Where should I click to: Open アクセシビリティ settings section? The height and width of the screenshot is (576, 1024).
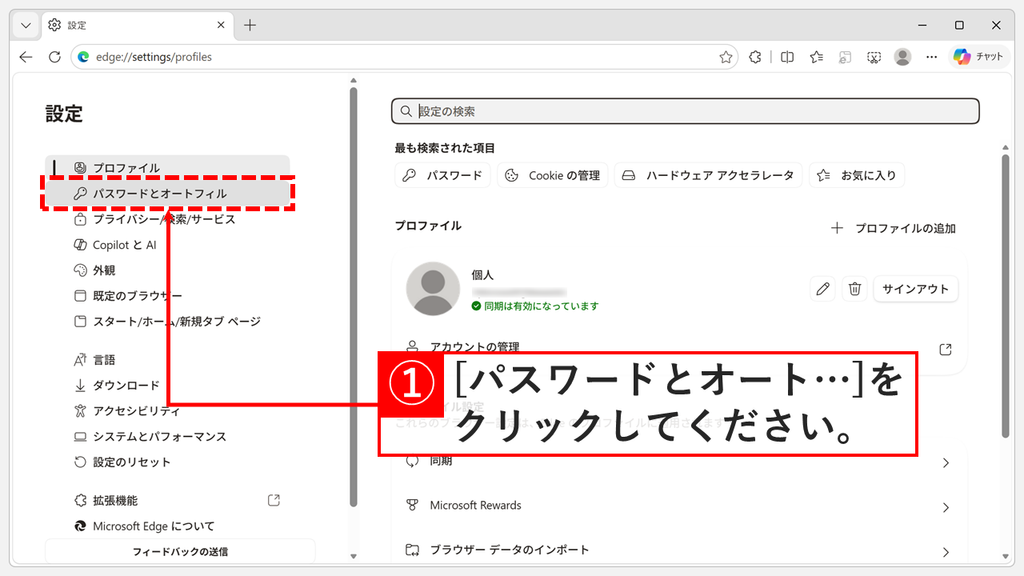(x=167, y=411)
